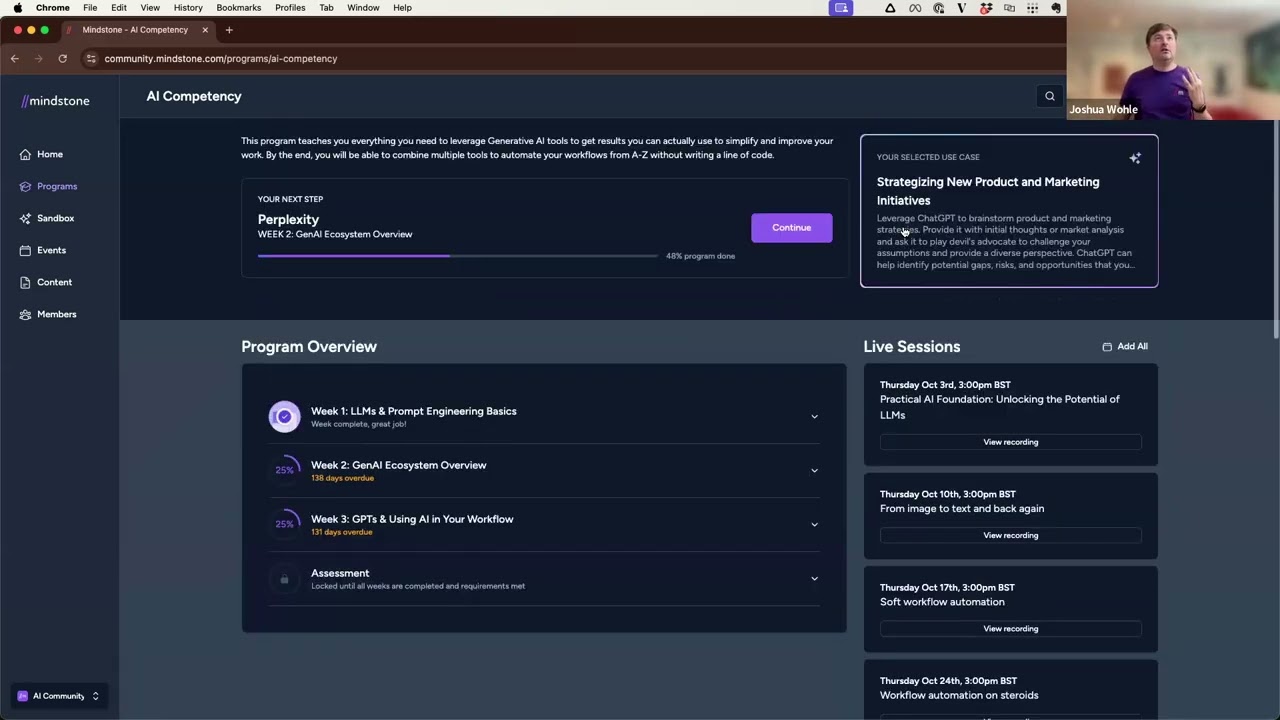Click the Add All sessions button

1125,347
